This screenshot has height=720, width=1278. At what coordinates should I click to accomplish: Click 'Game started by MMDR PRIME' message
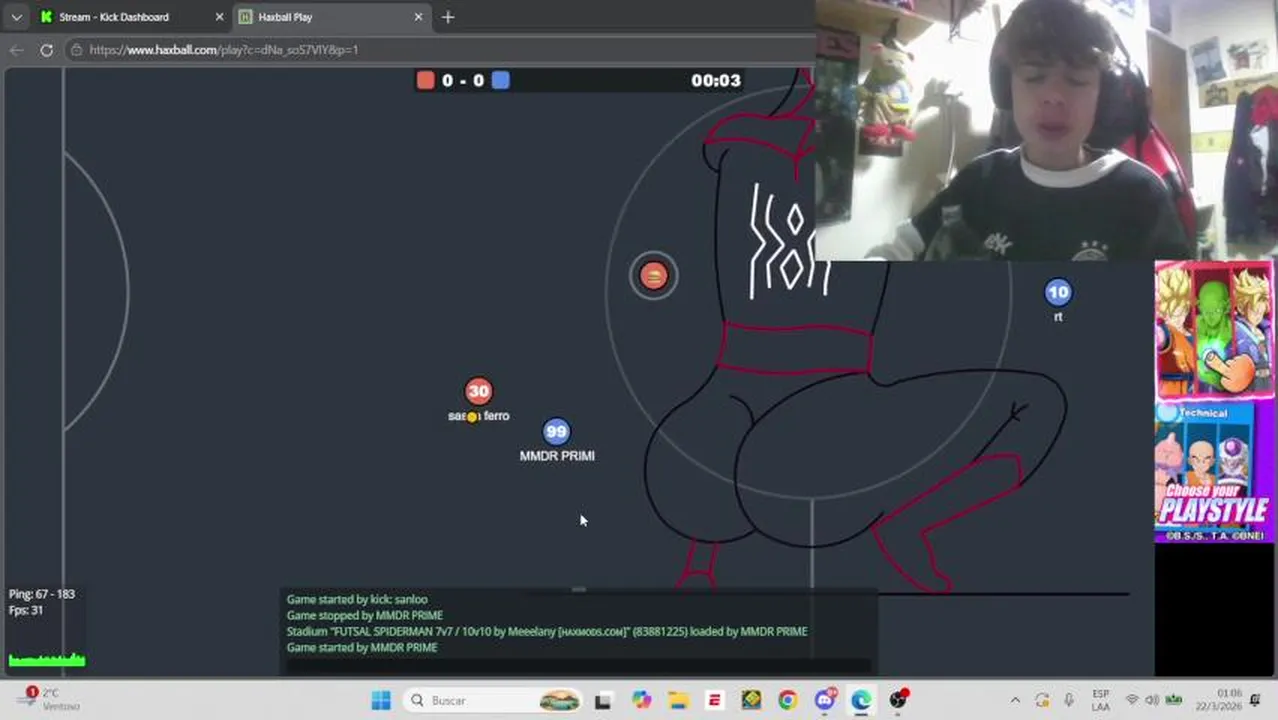point(362,647)
